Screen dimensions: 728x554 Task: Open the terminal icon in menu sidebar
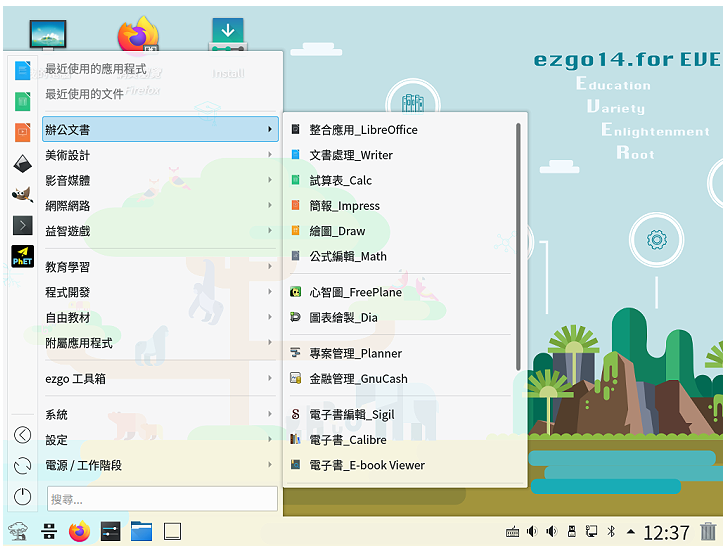coord(22,225)
